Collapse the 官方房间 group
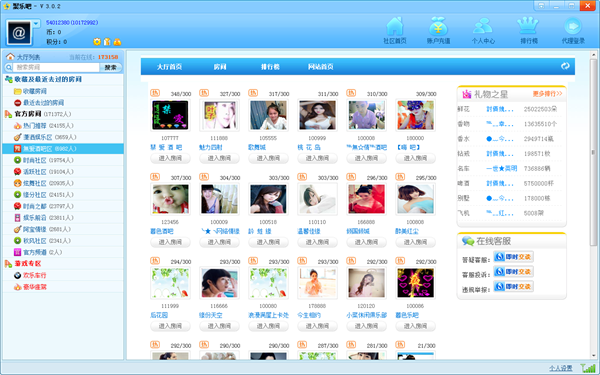Screen dimensions: 600x375 click(8, 114)
